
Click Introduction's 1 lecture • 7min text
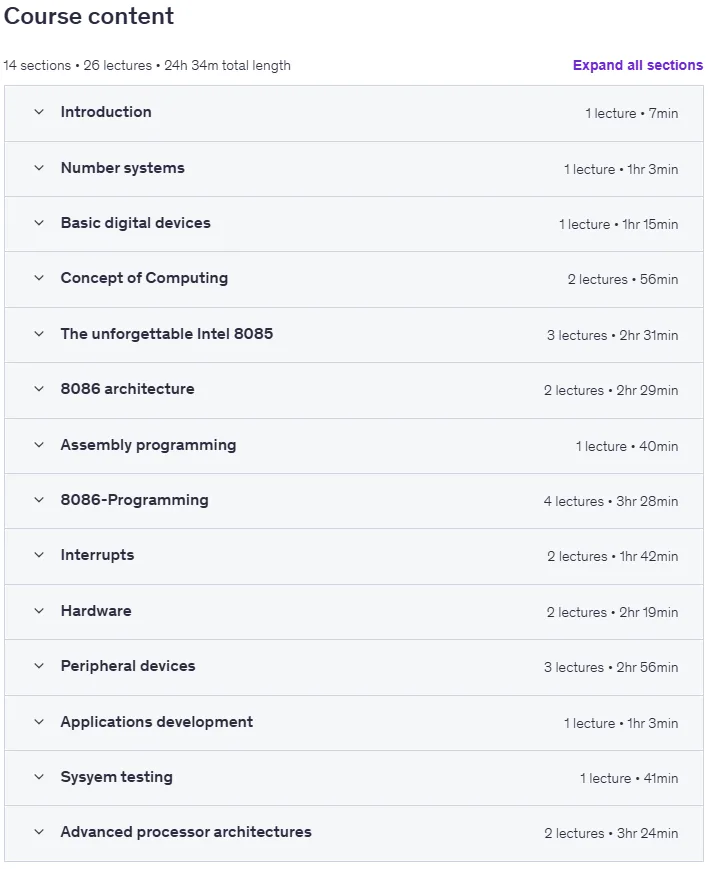631,113
